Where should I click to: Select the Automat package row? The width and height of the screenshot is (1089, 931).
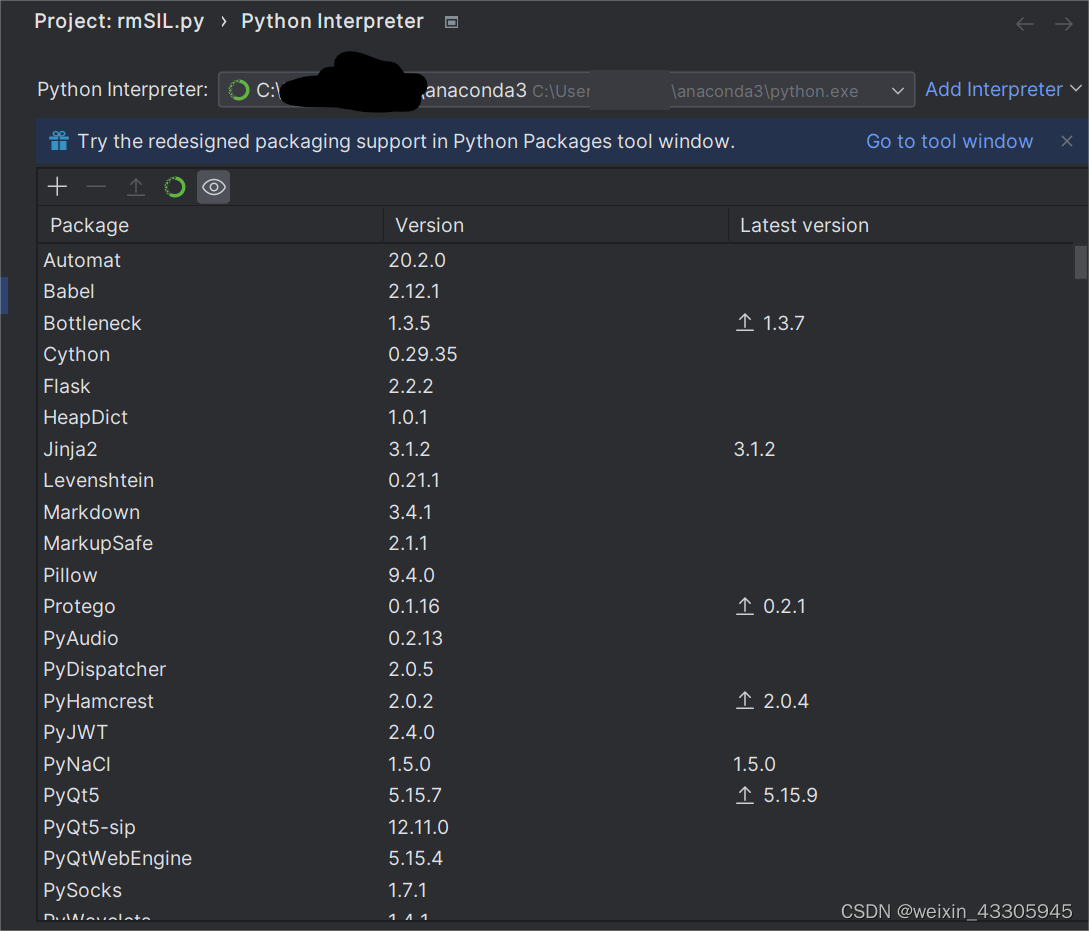(x=555, y=260)
